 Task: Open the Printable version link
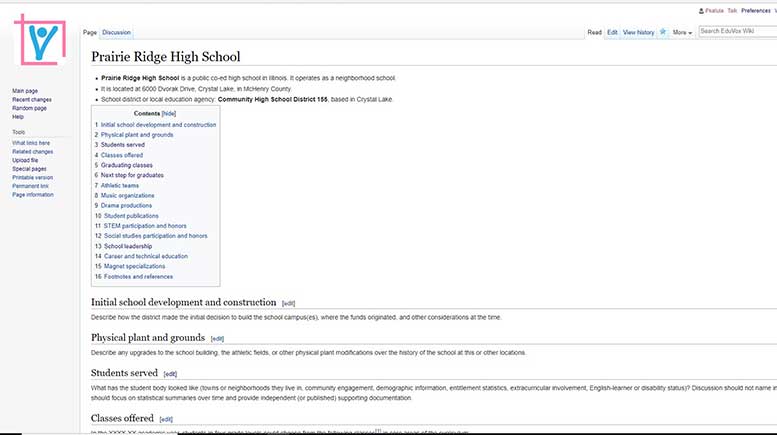click(33, 177)
